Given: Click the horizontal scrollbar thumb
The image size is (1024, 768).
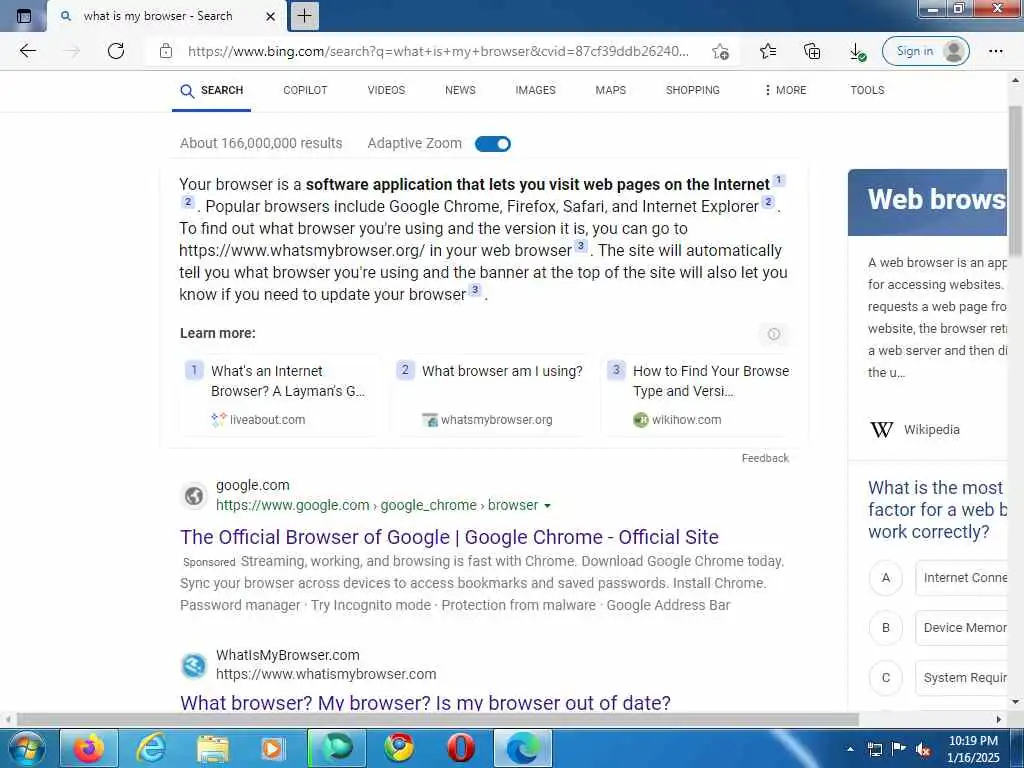Looking at the screenshot, I should click(x=438, y=720).
